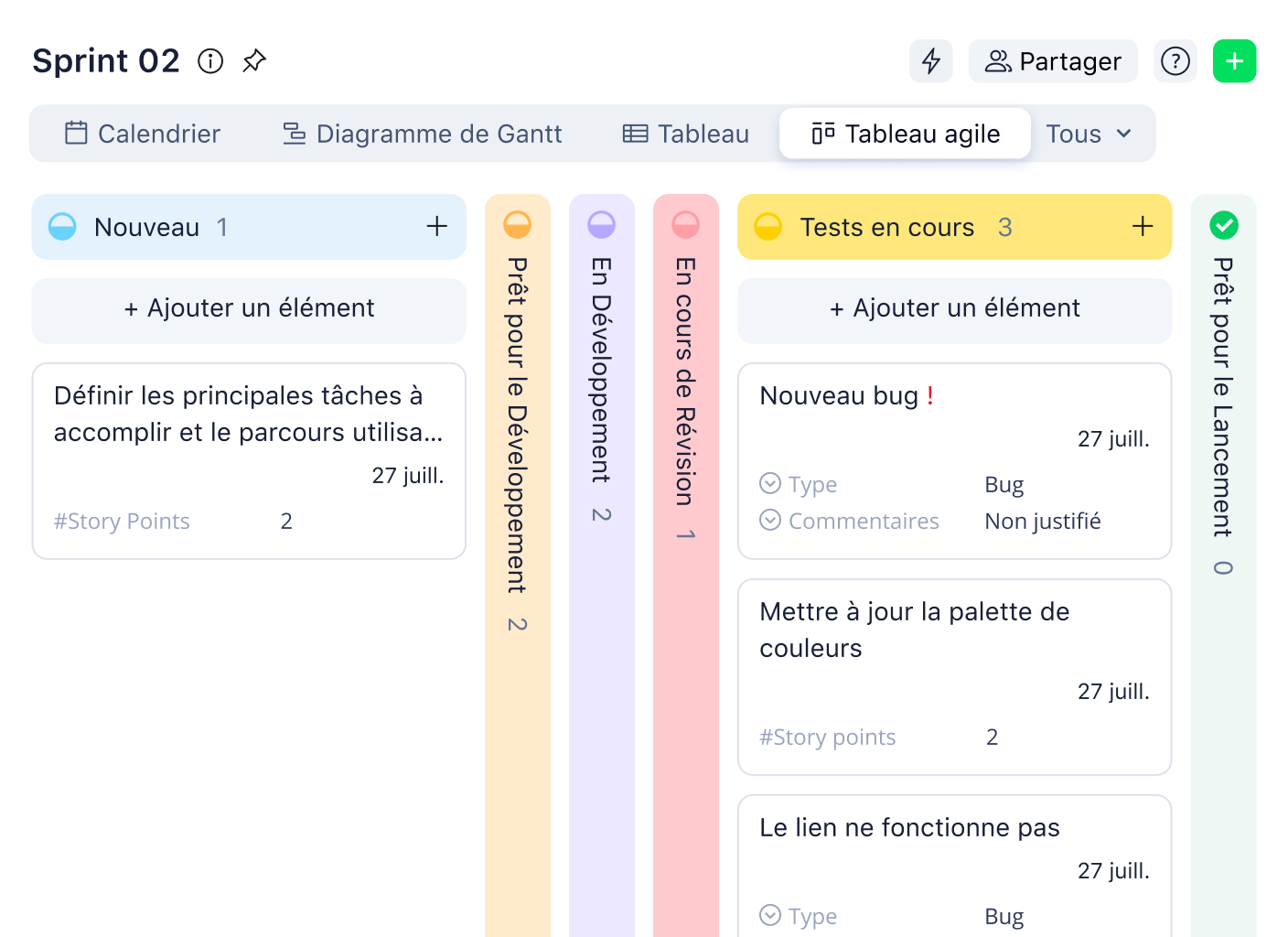Click the orange Prêt pour le Développement status icon
This screenshot has height=937, width=1288.
518,224
